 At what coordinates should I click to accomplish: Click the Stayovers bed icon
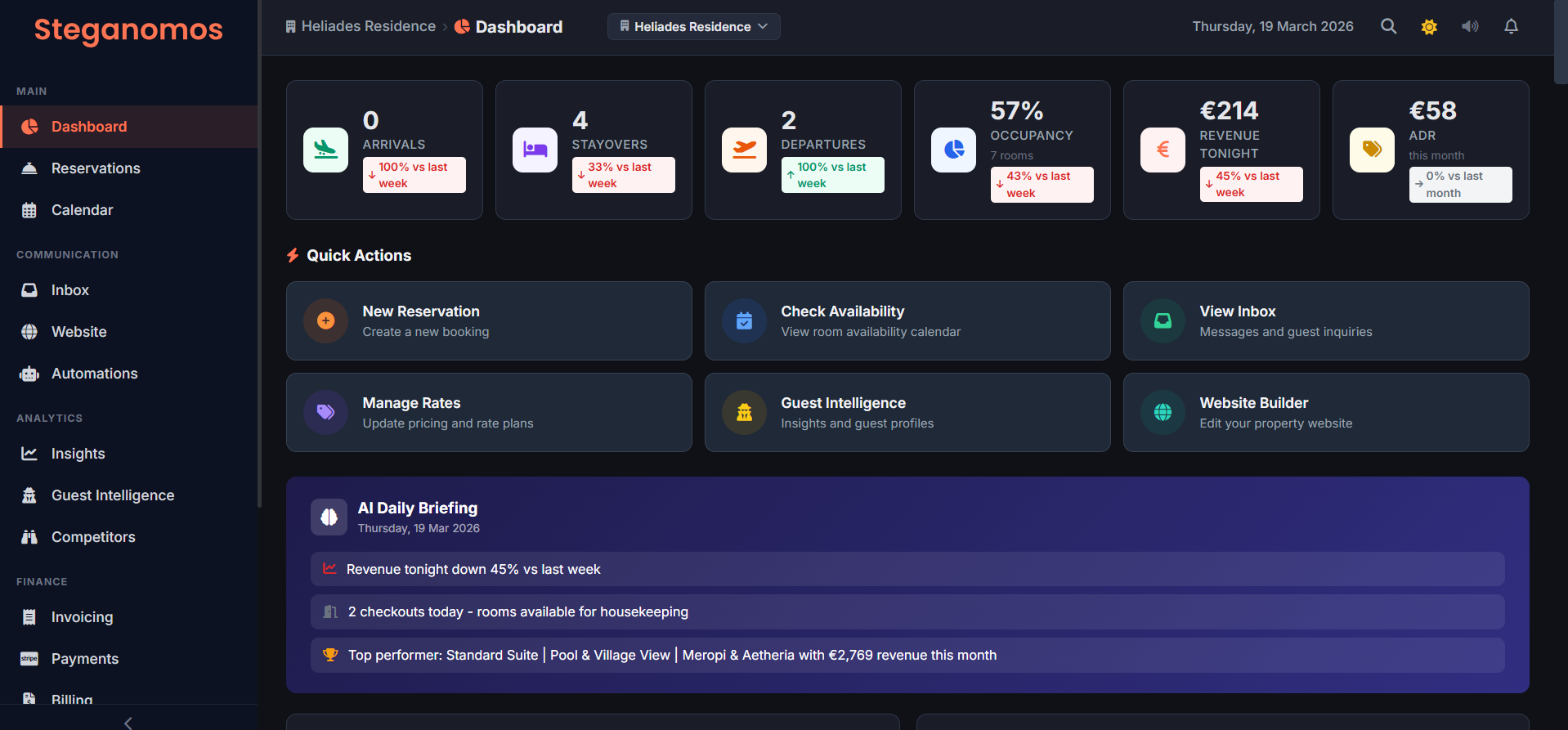[535, 150]
